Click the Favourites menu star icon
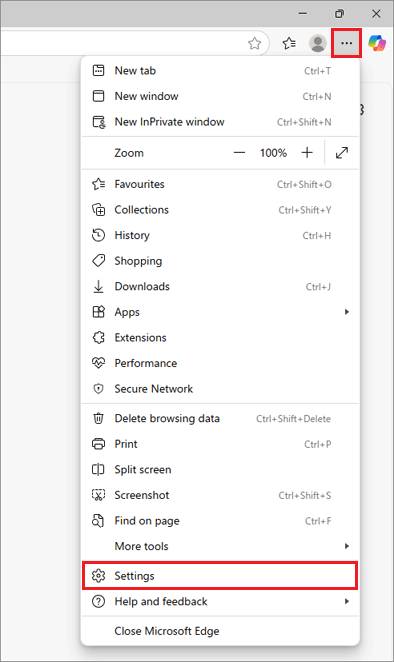394x662 pixels. (x=98, y=184)
